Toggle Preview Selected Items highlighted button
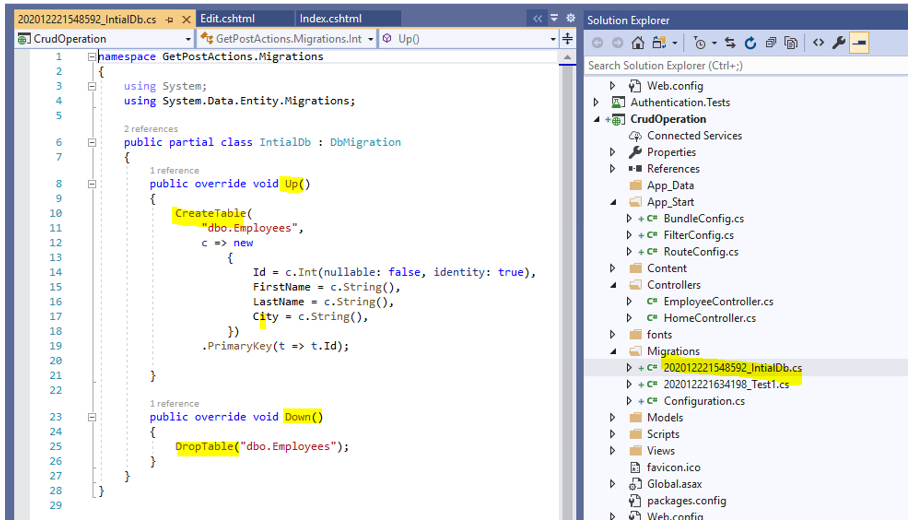Viewport: 914px width, 527px height. point(859,43)
